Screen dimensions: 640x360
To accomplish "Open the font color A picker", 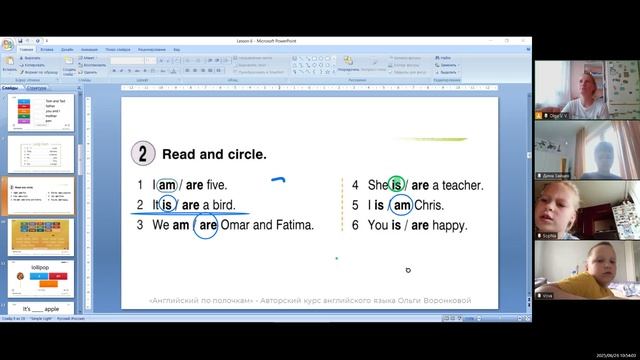I will point(173,71).
